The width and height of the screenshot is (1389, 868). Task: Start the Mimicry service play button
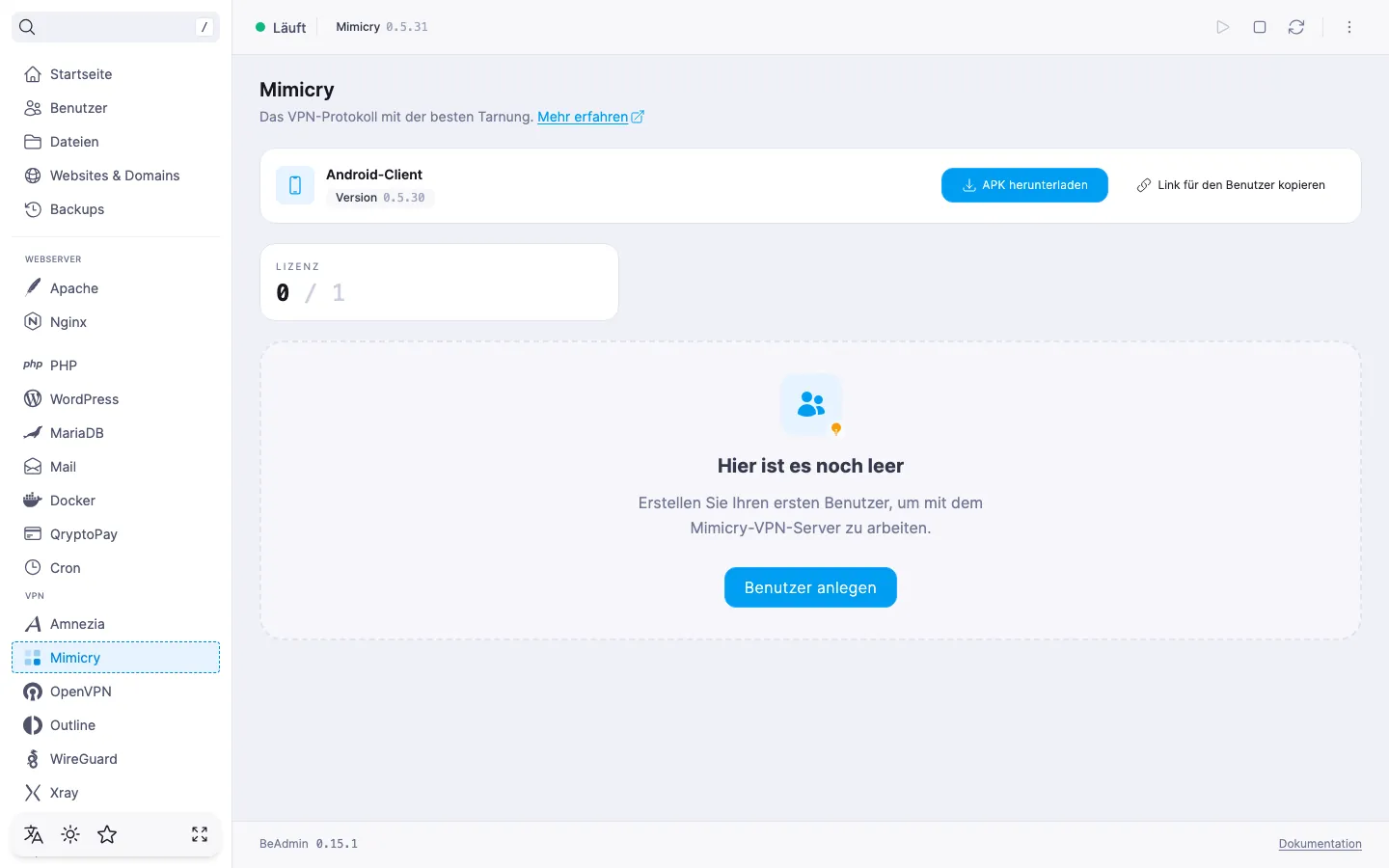pos(1223,27)
